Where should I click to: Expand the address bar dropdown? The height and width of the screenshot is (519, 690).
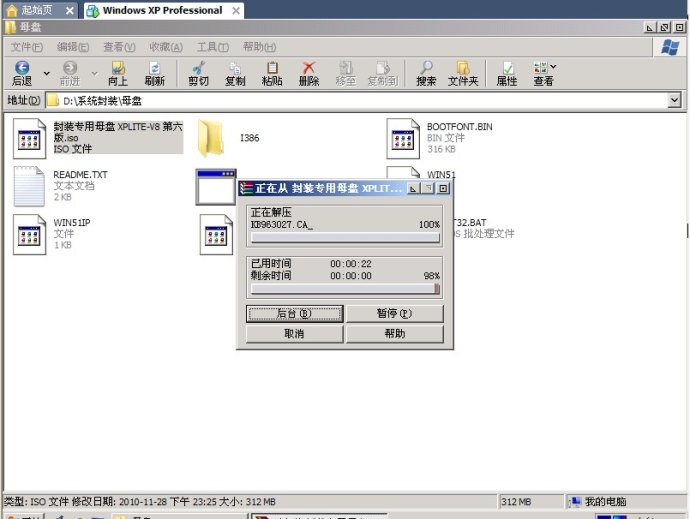[674, 100]
